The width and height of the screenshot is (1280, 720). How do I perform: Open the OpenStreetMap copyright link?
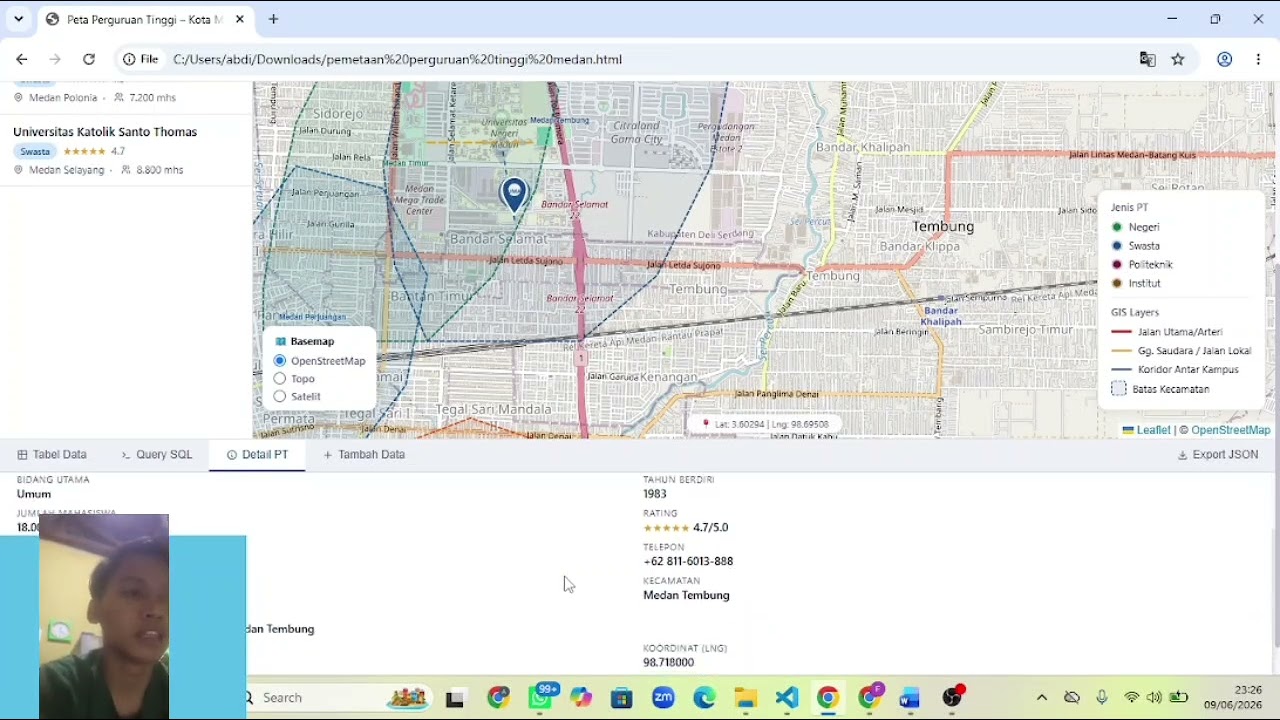pos(1230,430)
